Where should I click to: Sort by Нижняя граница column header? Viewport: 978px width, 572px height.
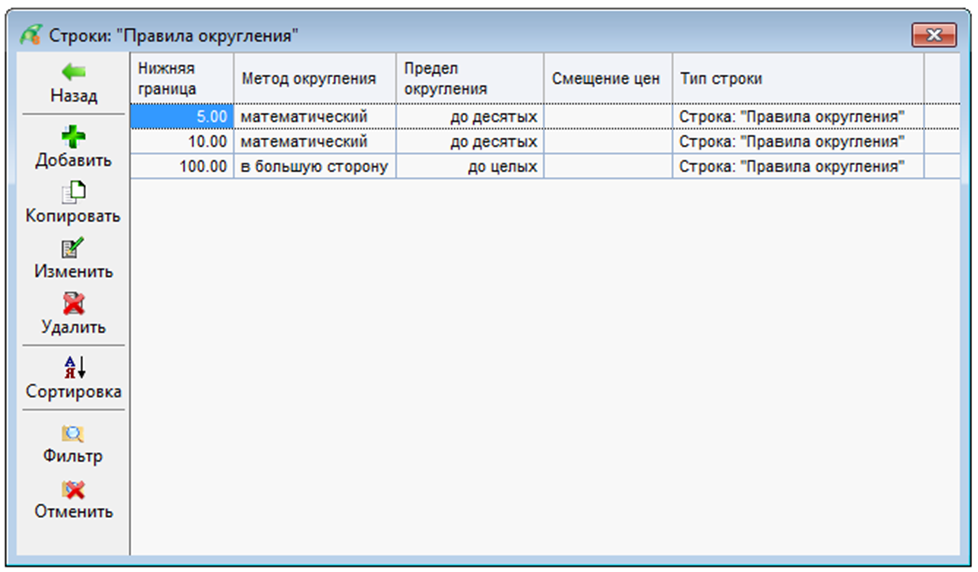pos(182,78)
